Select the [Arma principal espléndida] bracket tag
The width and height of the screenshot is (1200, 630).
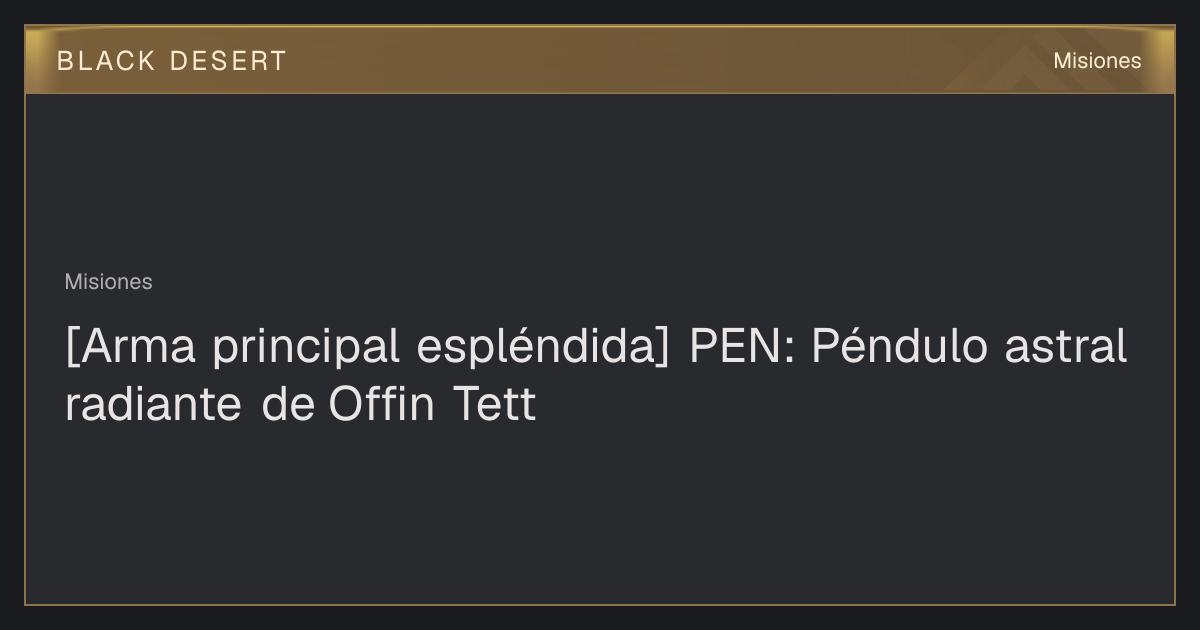(368, 347)
